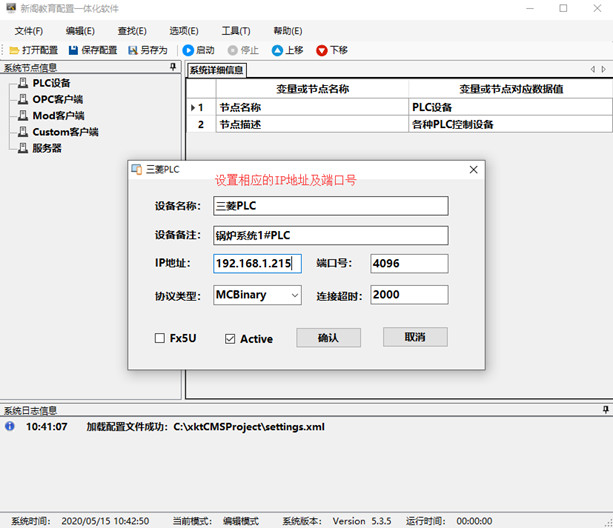Click the status bar 编辑模式 text
Image resolution: width=613 pixels, height=528 pixels.
(x=241, y=521)
